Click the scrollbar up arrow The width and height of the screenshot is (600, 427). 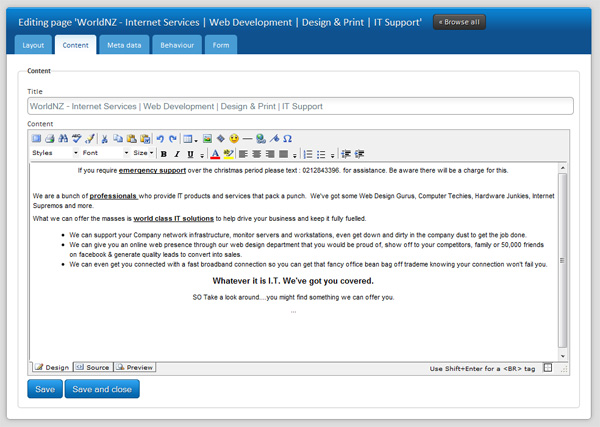coord(562,168)
